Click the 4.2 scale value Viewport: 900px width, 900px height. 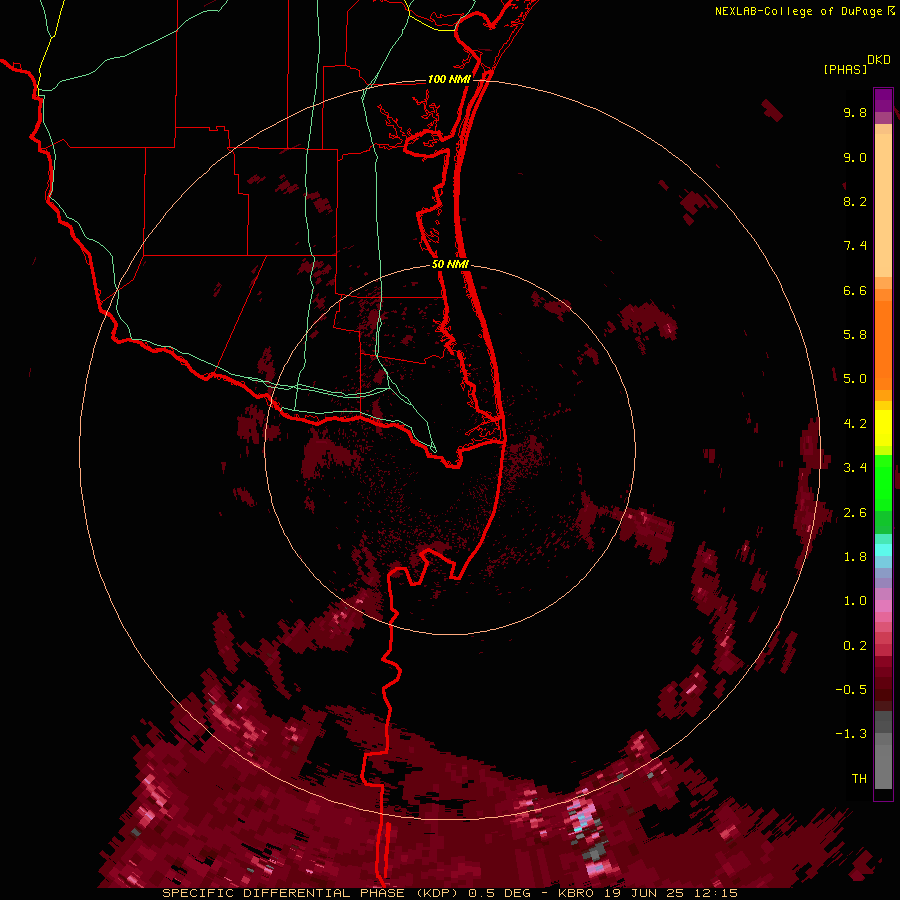[855, 424]
